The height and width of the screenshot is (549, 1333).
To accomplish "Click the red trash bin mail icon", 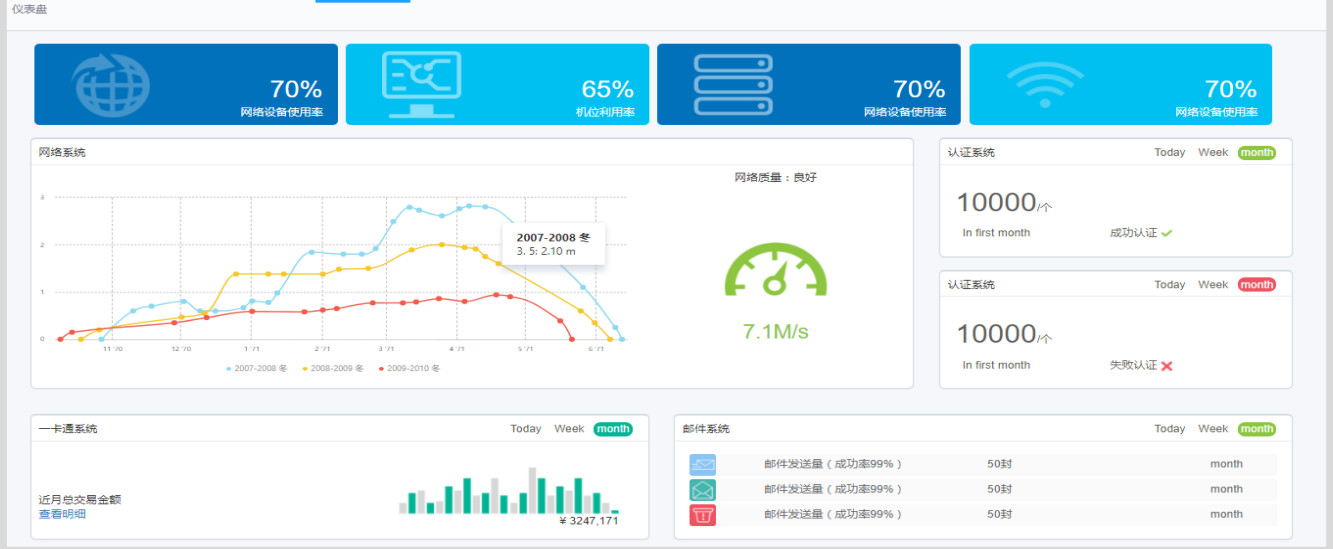I will pyautogui.click(x=703, y=515).
